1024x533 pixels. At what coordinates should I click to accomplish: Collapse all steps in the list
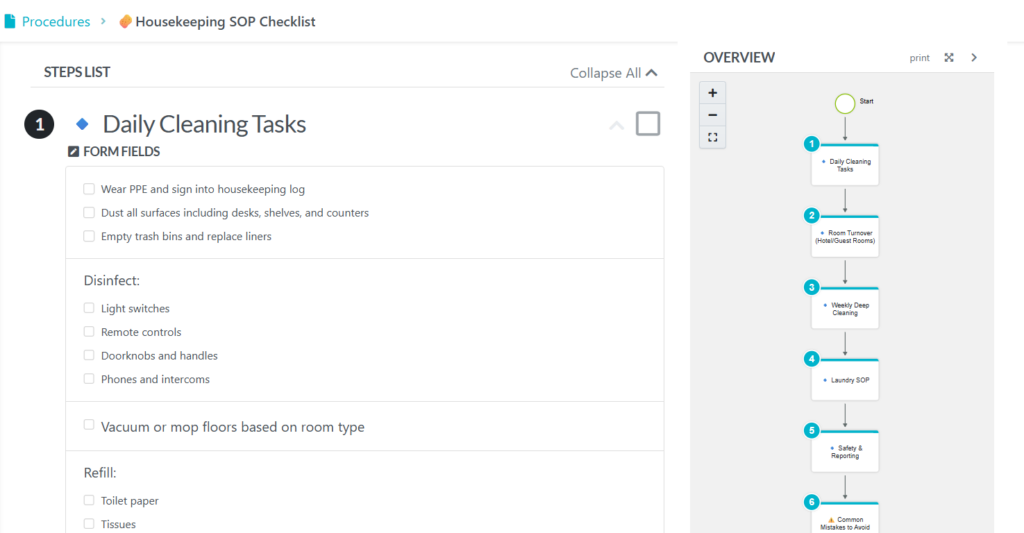coord(613,73)
